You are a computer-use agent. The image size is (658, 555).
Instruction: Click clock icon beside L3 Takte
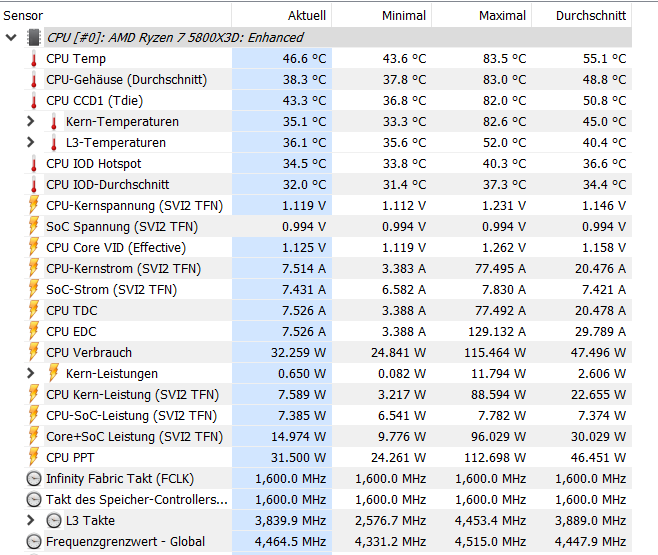54,521
